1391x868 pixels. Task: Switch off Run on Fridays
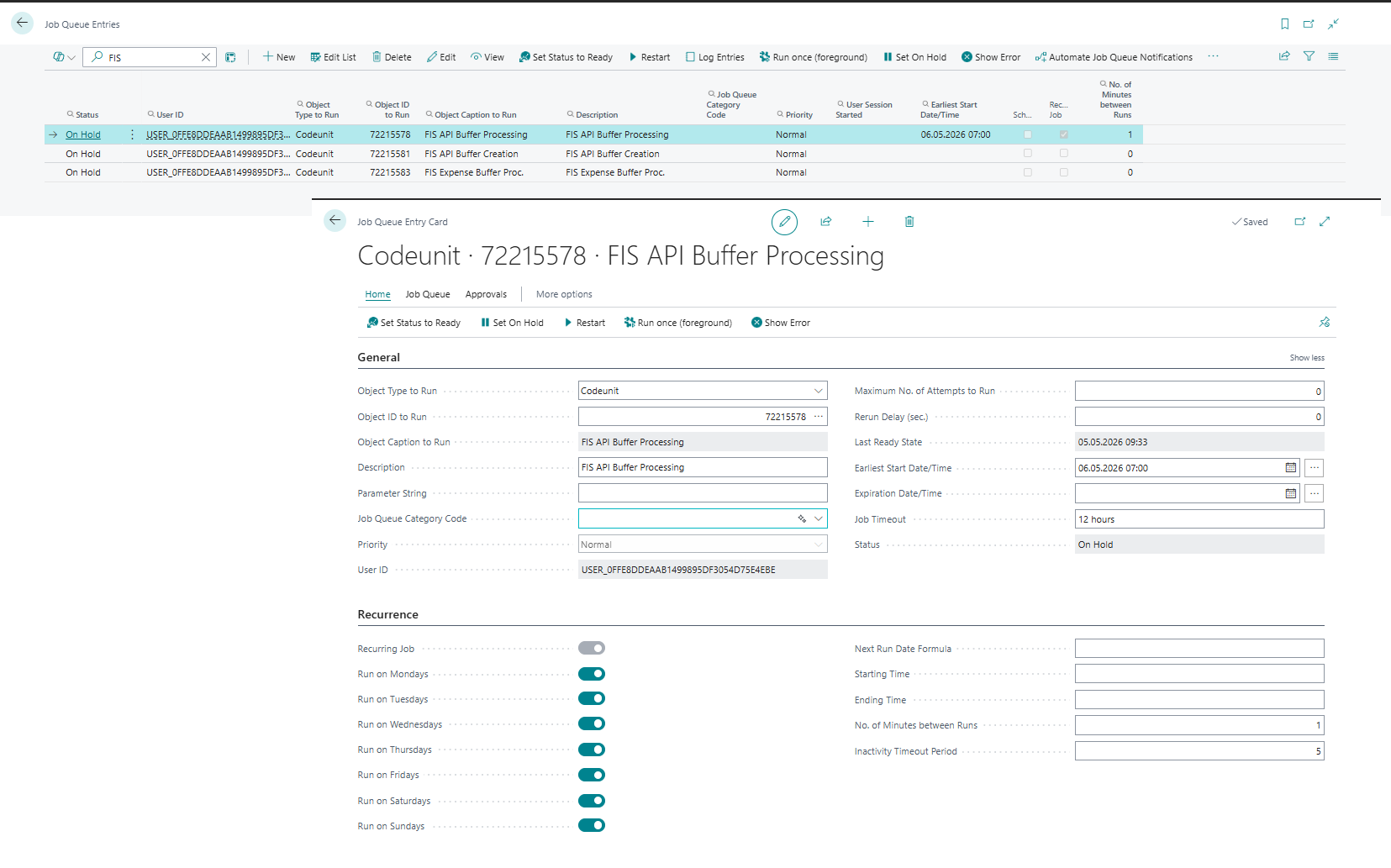point(592,775)
